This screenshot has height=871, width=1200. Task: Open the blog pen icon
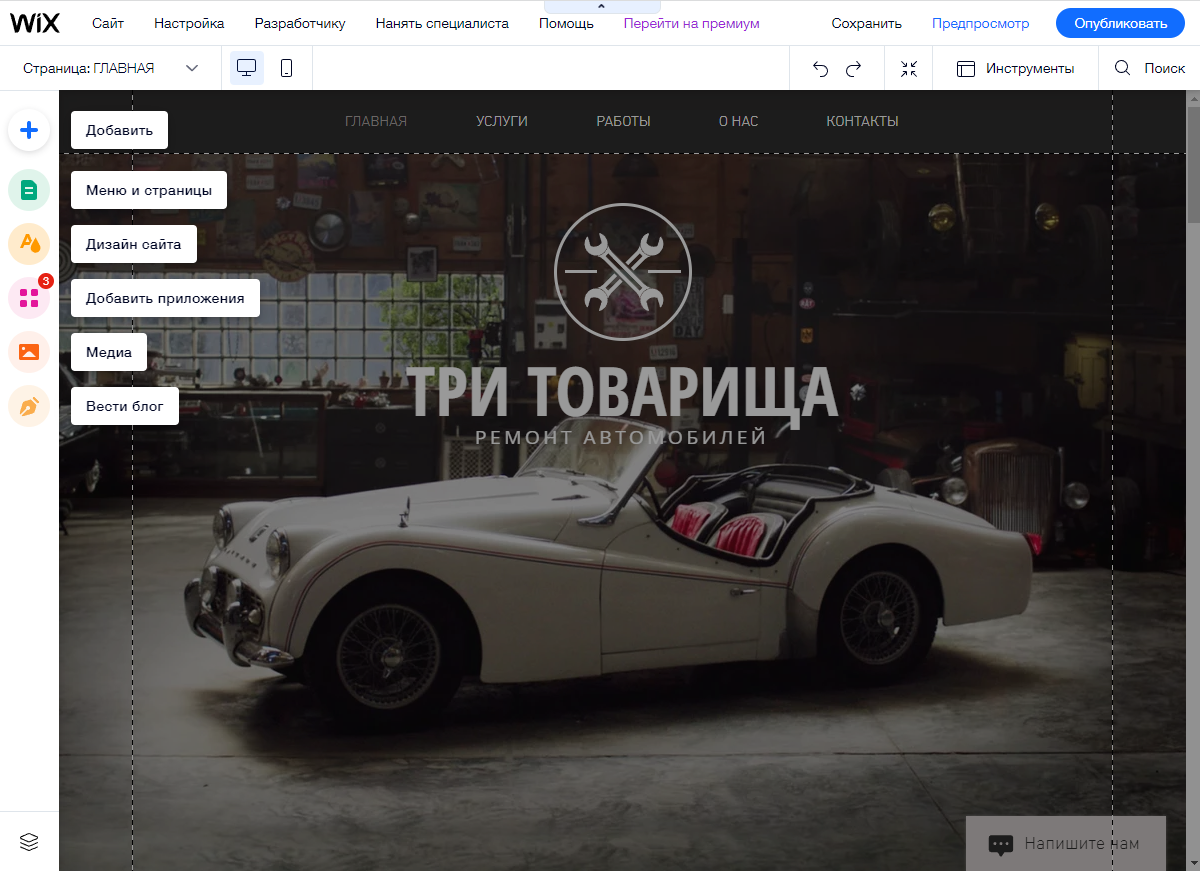29,406
